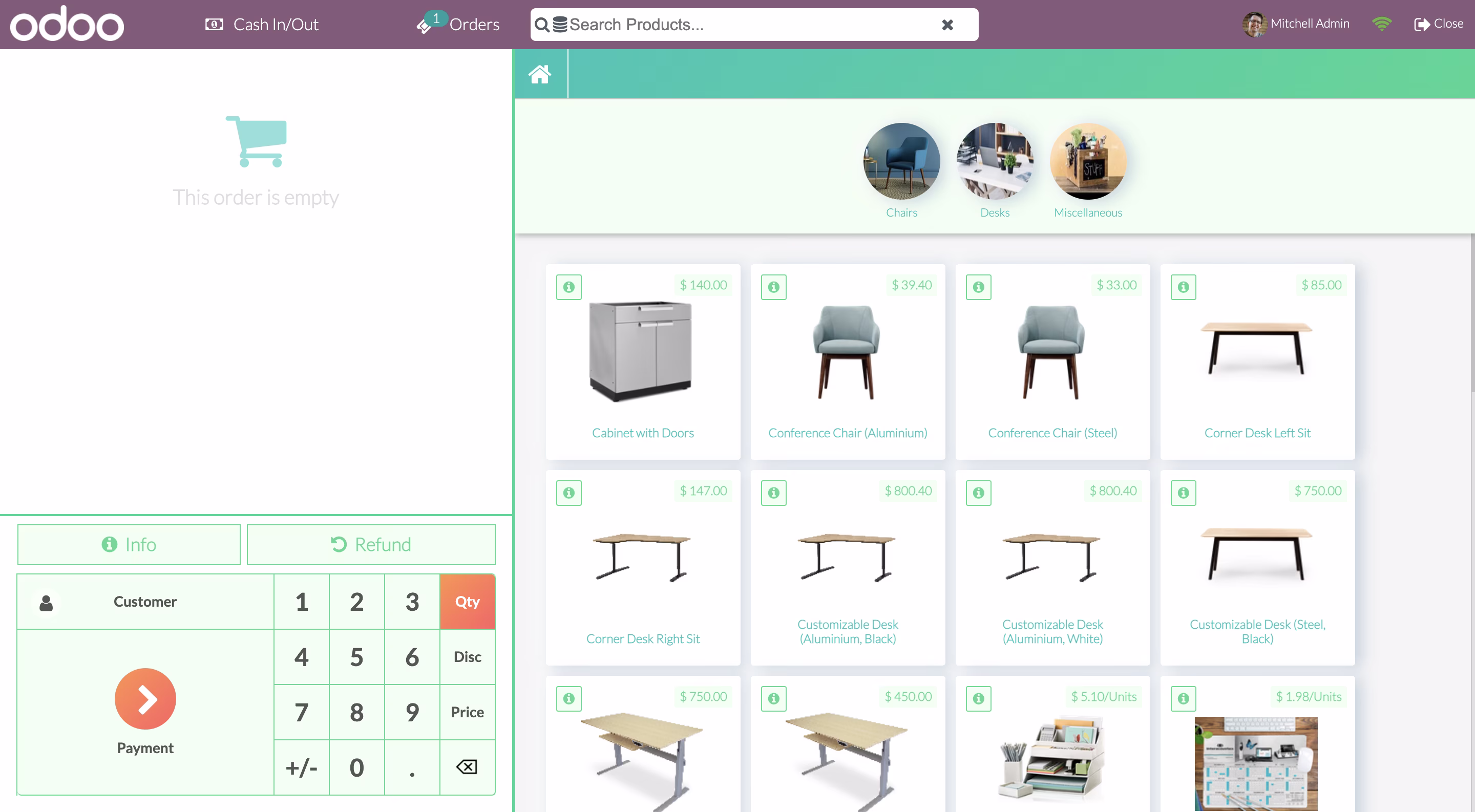Tap numpad key 0
Viewport: 1475px width, 812px height.
[x=357, y=767]
